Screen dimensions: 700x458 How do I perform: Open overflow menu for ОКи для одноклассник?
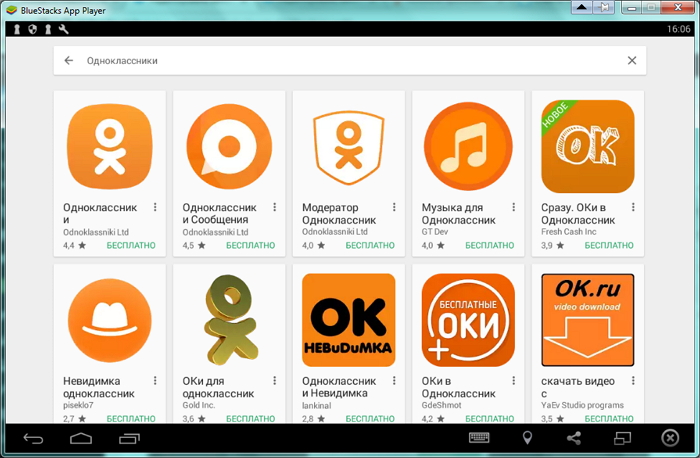point(275,380)
